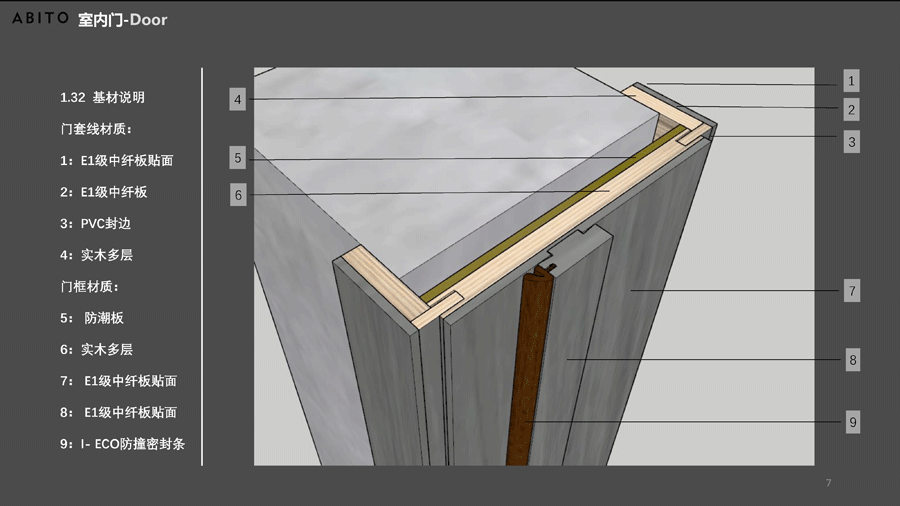Select the number 8 callout box
This screenshot has width=900, height=506.
tap(852, 360)
